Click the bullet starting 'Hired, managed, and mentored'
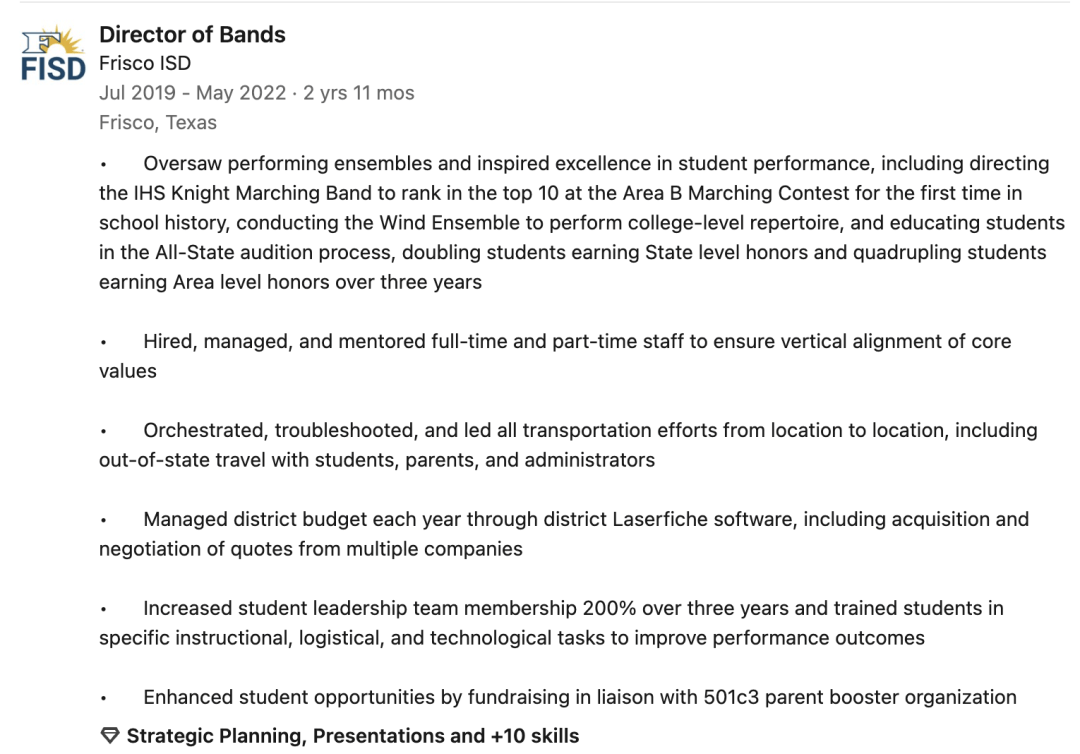 coord(555,356)
